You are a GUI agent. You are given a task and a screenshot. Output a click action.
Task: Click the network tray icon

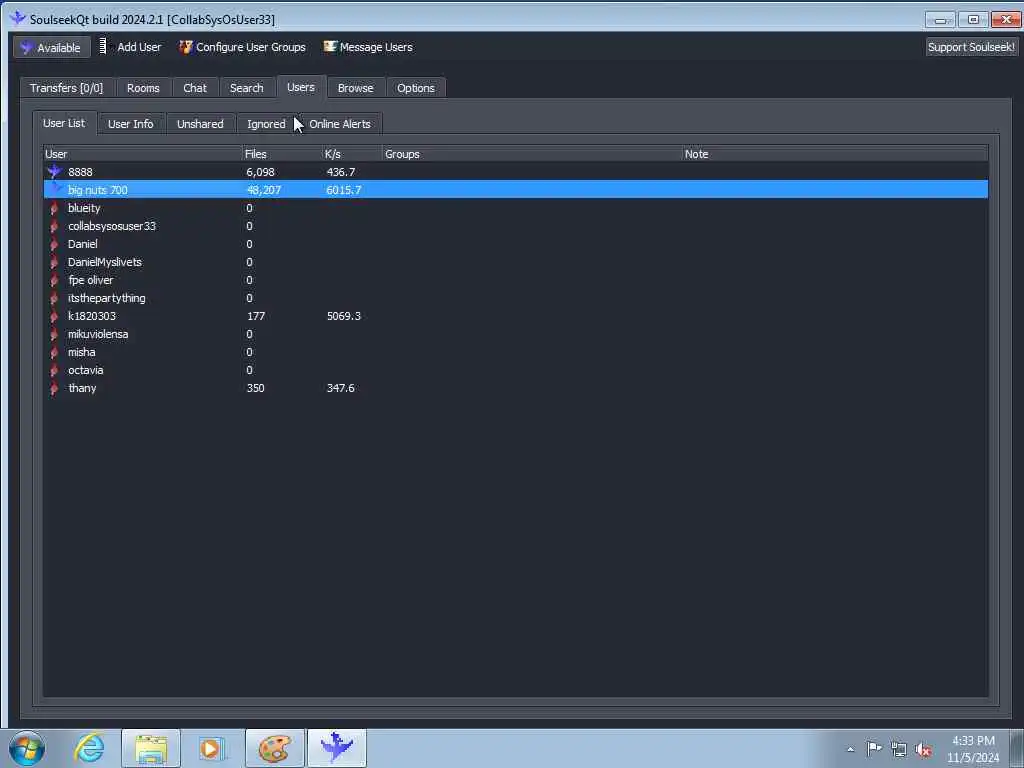pyautogui.click(x=899, y=749)
